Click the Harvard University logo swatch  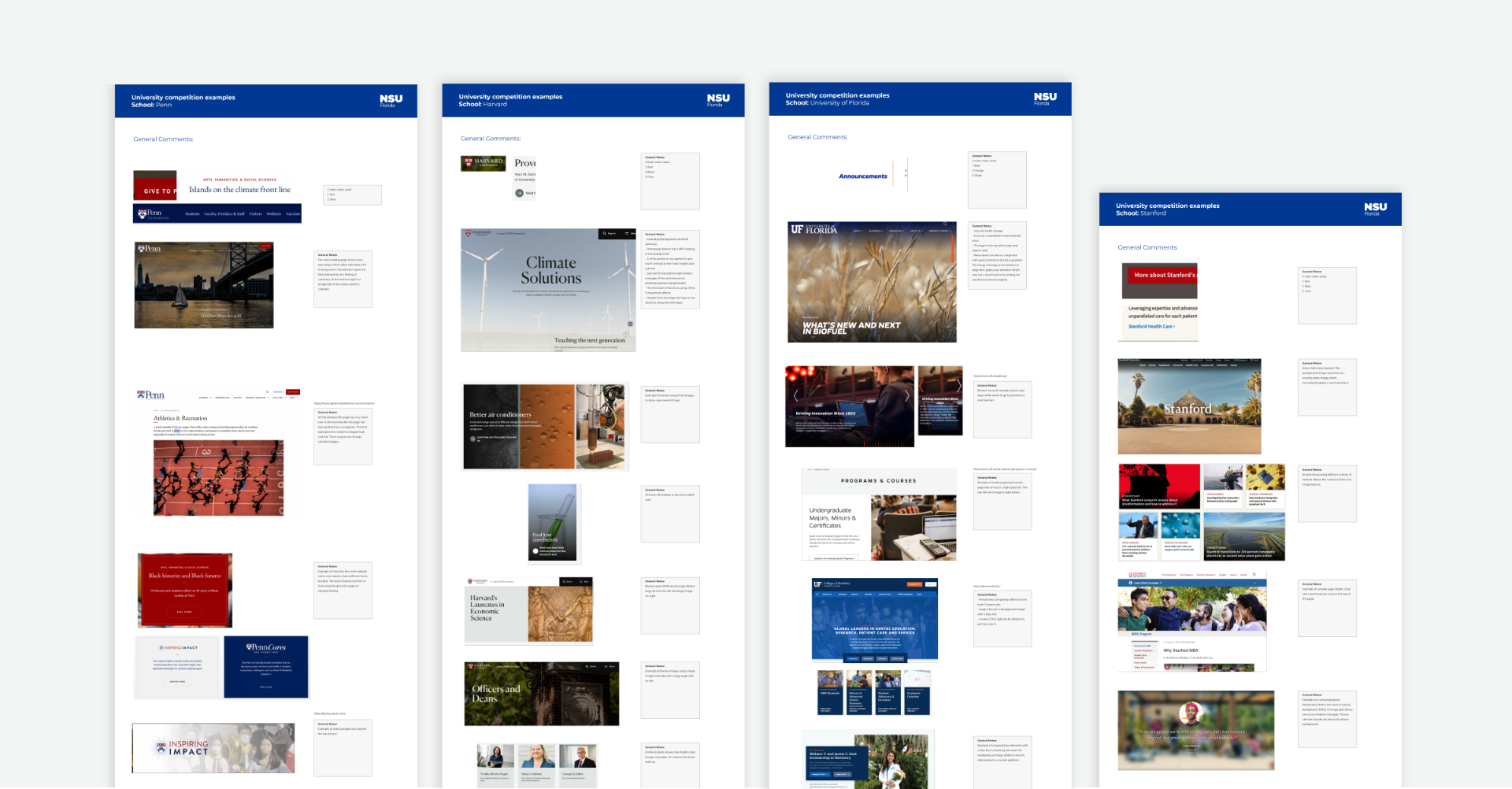click(x=483, y=163)
